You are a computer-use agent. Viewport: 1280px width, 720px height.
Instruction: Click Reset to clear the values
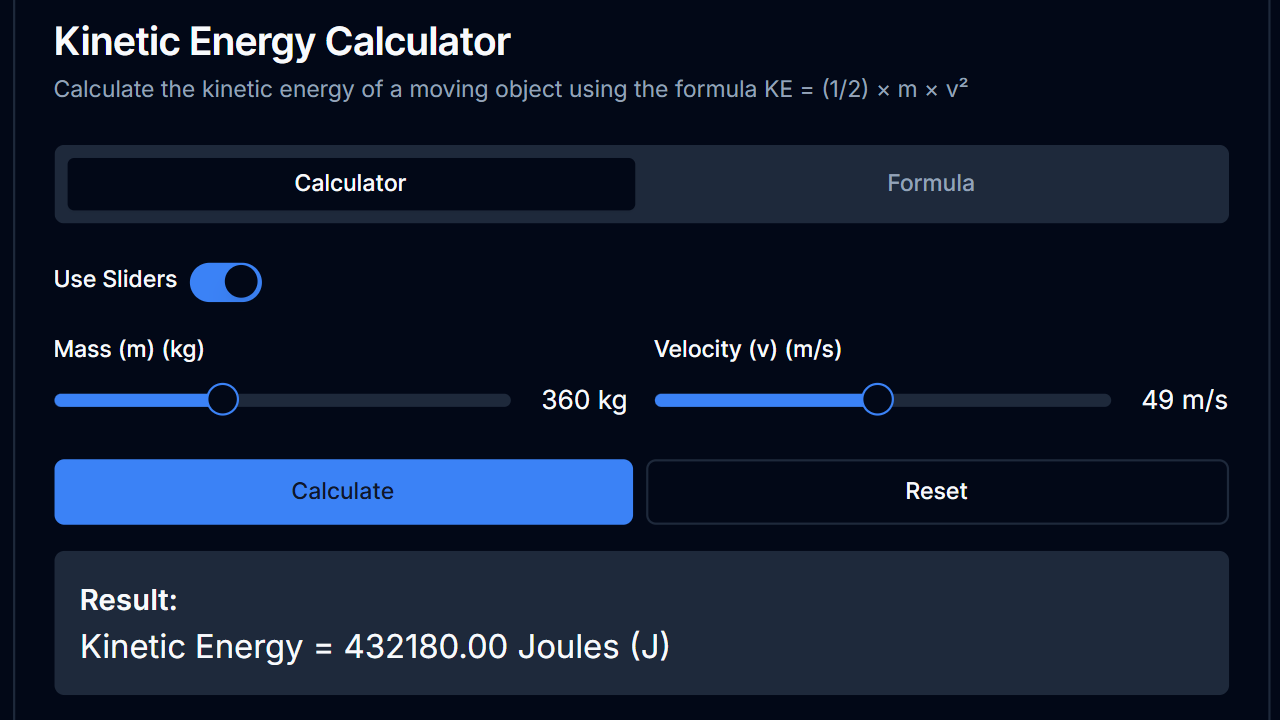click(936, 491)
